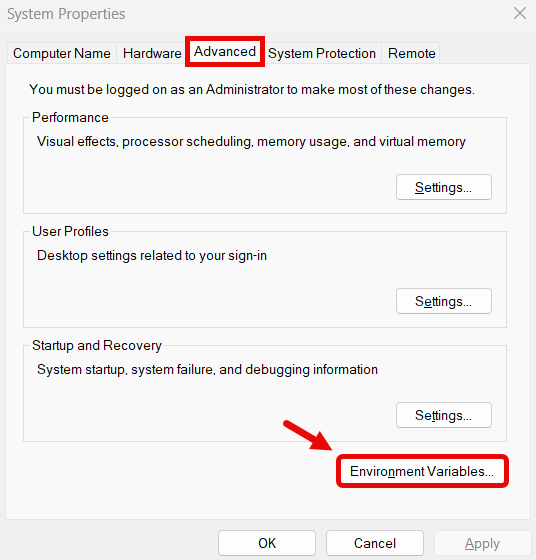Go to the System Protection tab
This screenshot has height=560, width=536.
(322, 53)
